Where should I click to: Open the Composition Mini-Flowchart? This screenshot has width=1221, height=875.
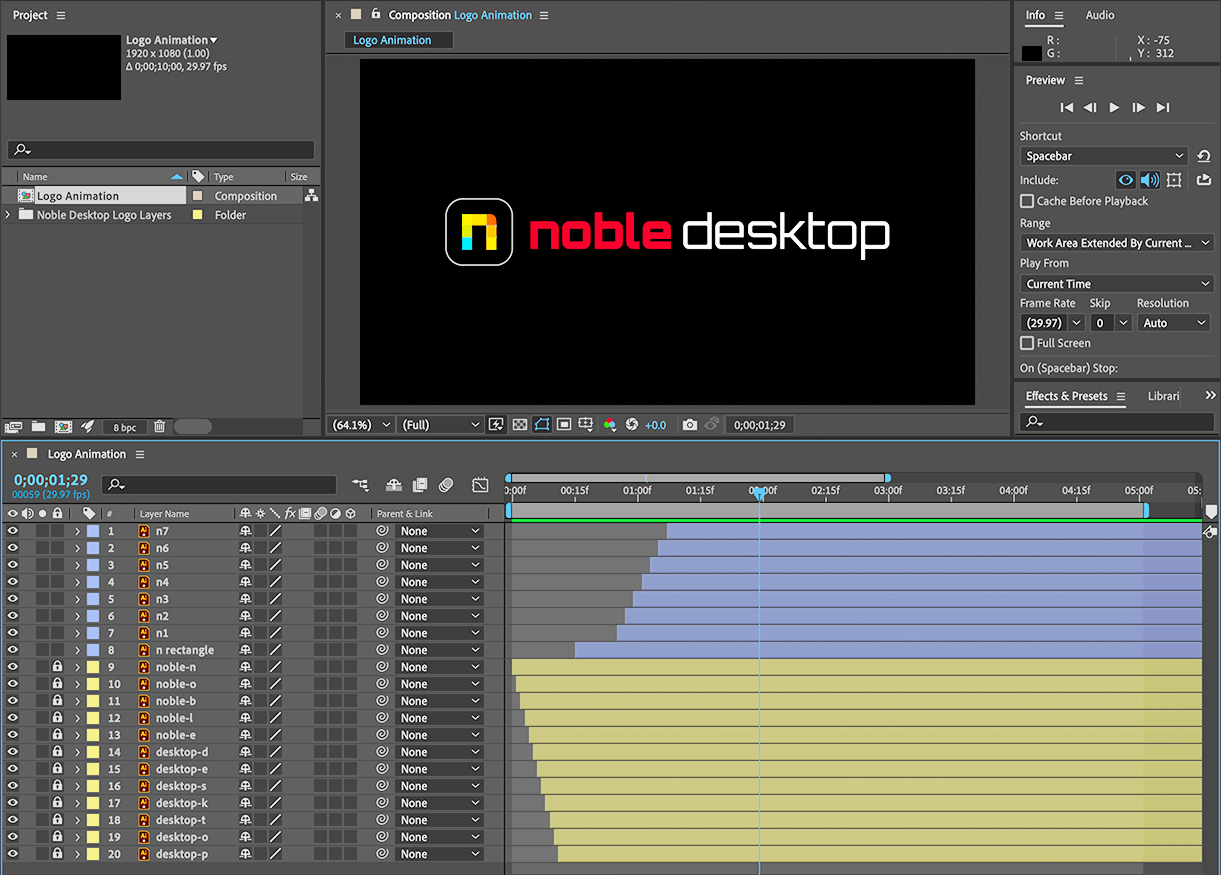pyautogui.click(x=361, y=485)
